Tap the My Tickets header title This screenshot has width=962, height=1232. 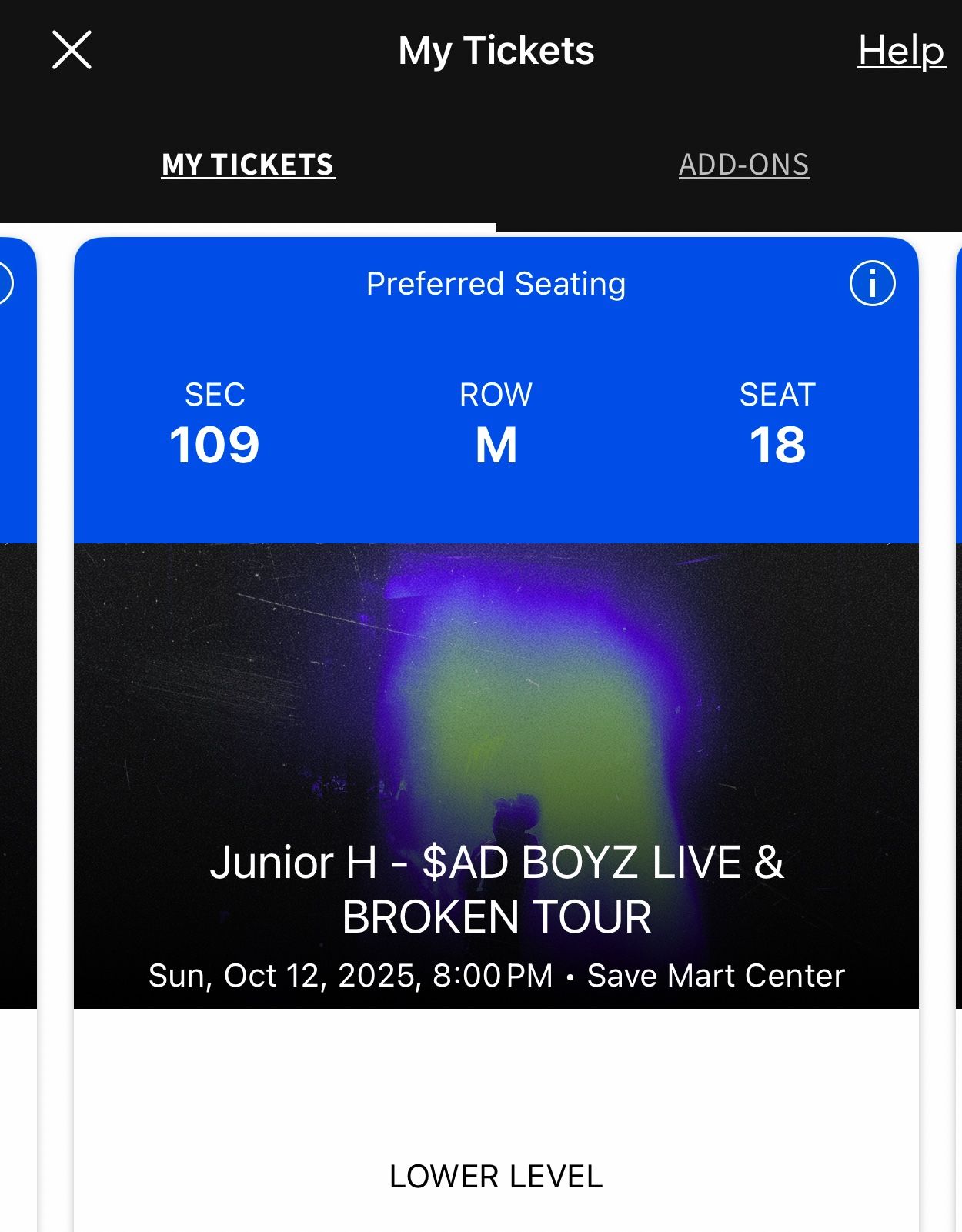[496, 51]
